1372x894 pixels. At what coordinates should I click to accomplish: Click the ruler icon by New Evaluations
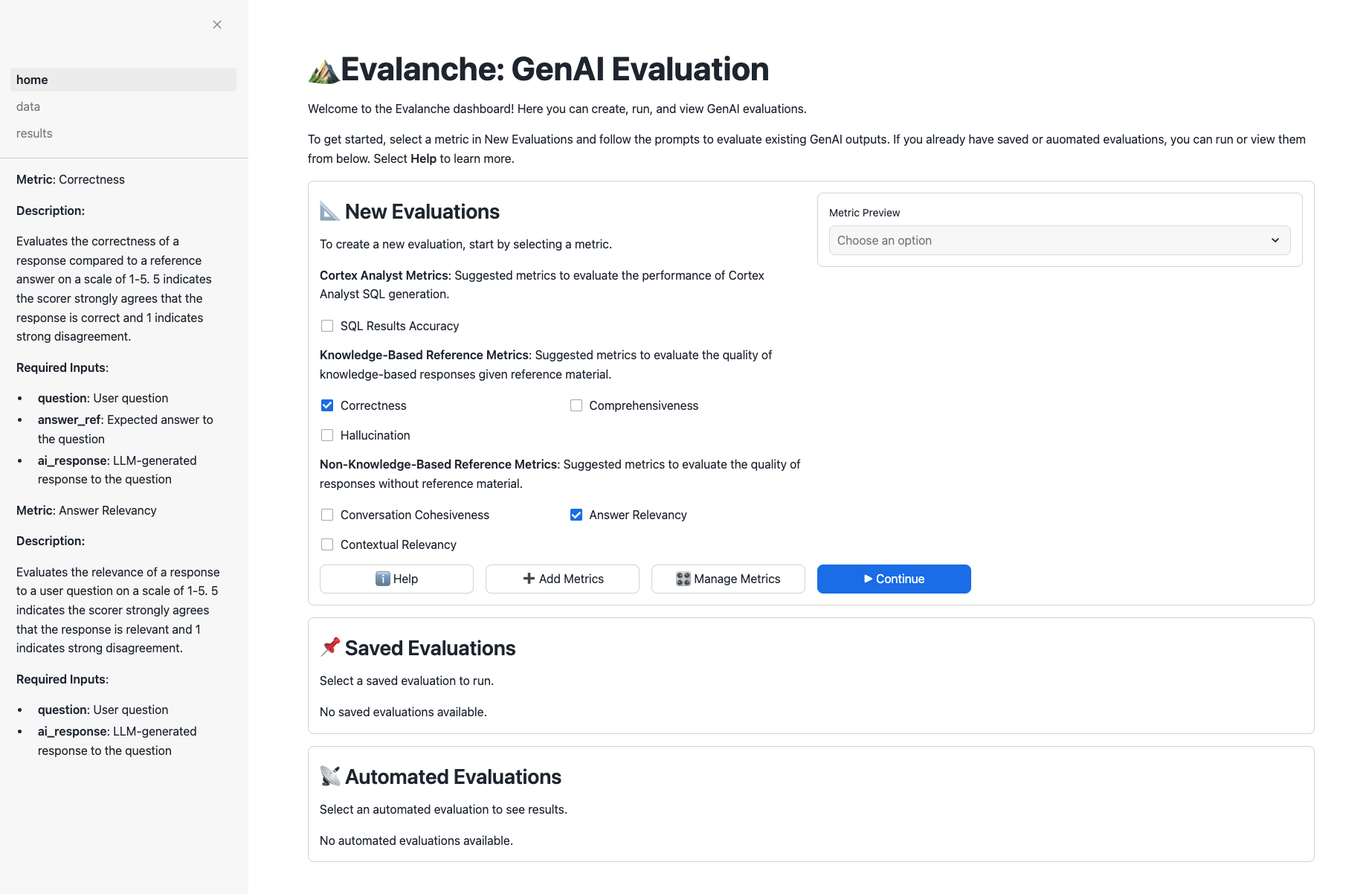click(x=329, y=211)
